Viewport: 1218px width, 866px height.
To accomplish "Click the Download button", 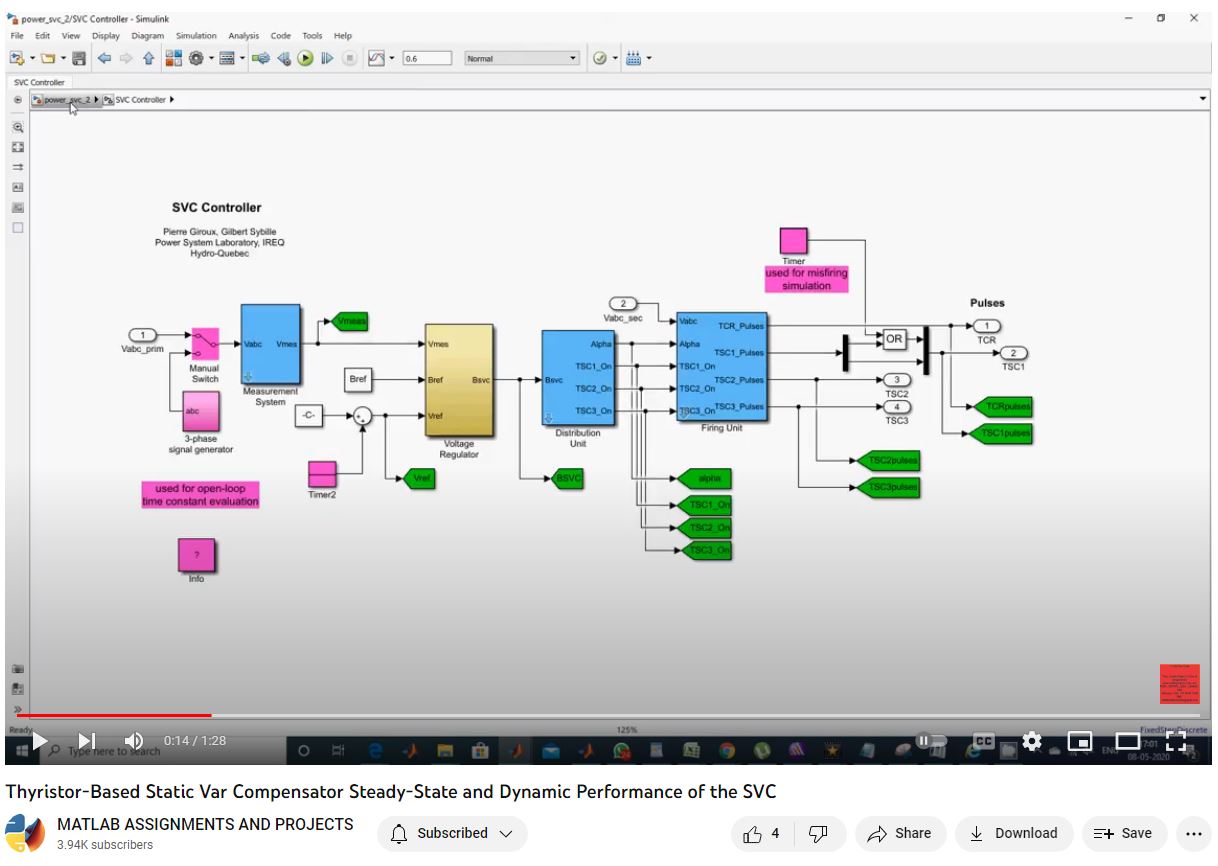I will [1014, 833].
